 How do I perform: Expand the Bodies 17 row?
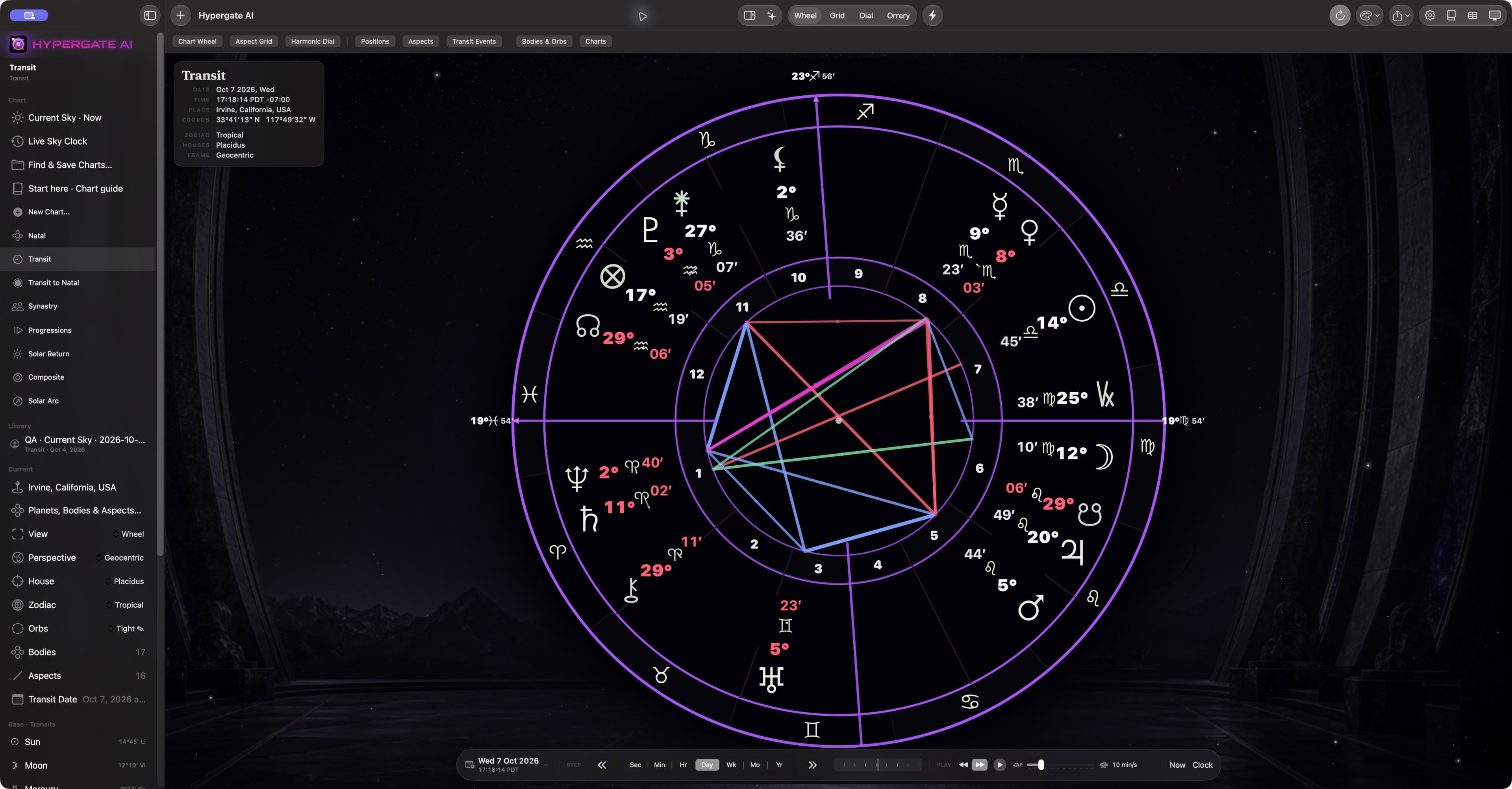78,652
